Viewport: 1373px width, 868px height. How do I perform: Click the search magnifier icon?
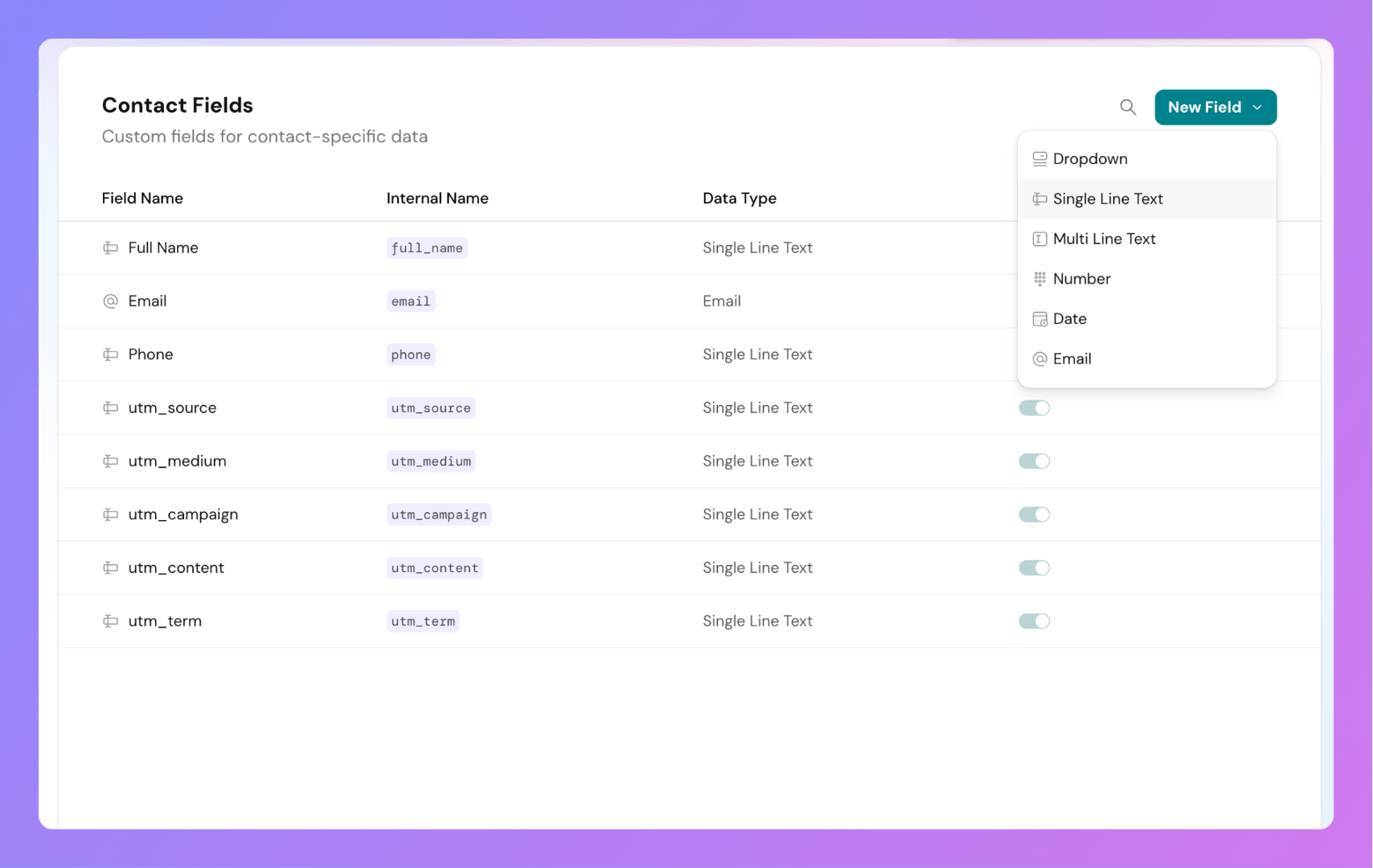1128,107
